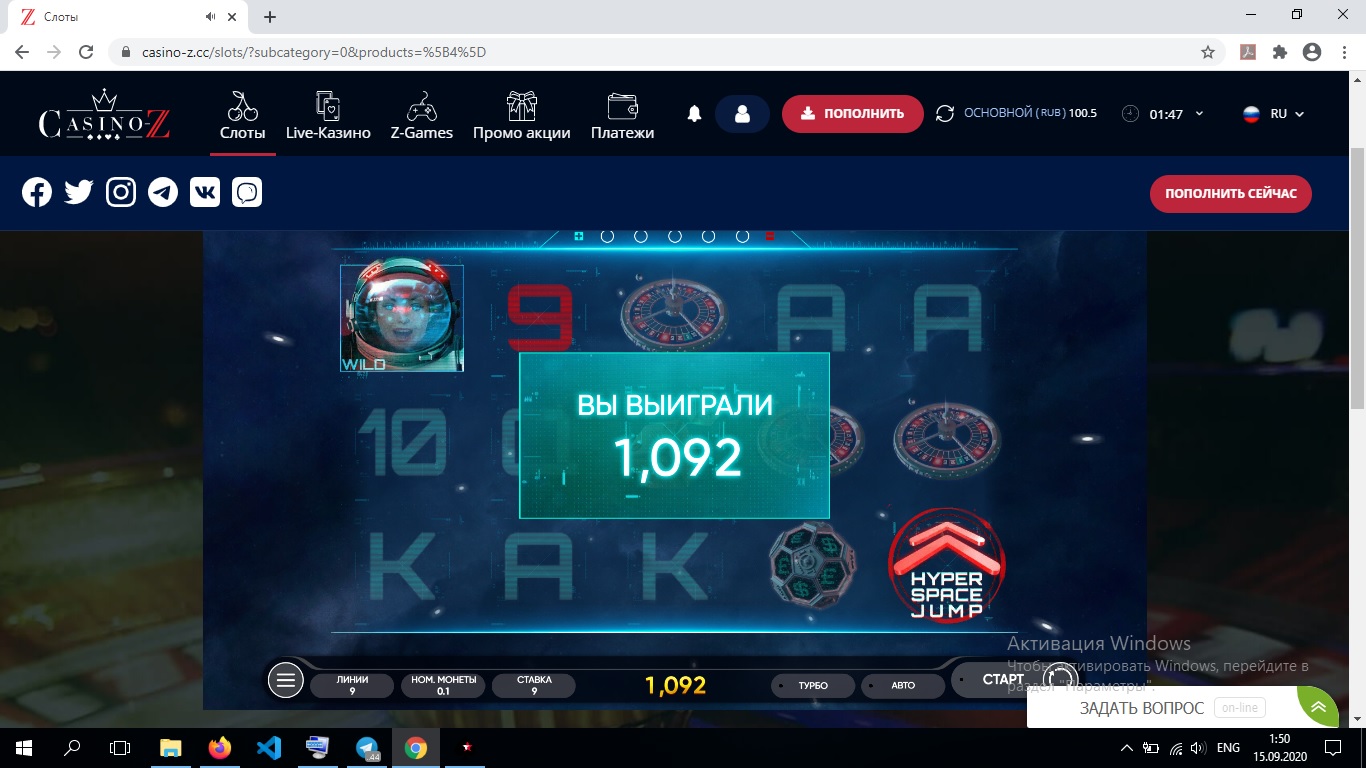Change the Линии lines setting
The image size is (1366, 768).
352,685
